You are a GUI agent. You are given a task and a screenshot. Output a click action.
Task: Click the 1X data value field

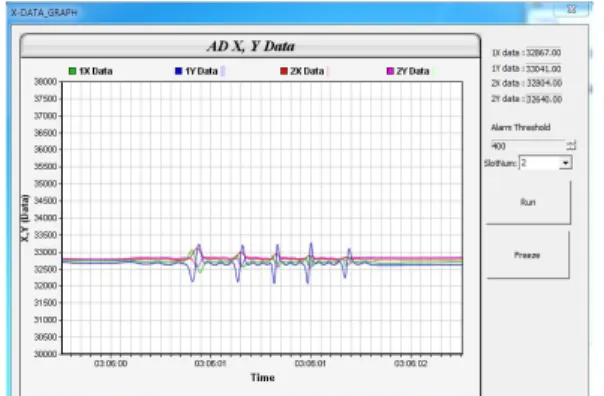click(x=544, y=53)
